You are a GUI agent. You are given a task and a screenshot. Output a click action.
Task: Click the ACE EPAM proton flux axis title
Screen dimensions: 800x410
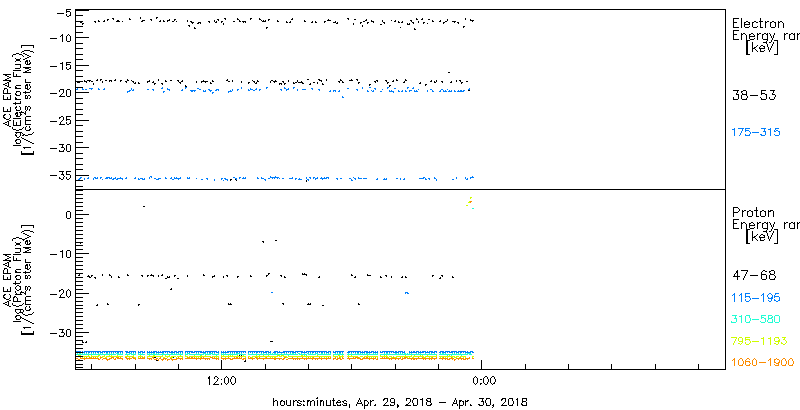click(x=21, y=279)
